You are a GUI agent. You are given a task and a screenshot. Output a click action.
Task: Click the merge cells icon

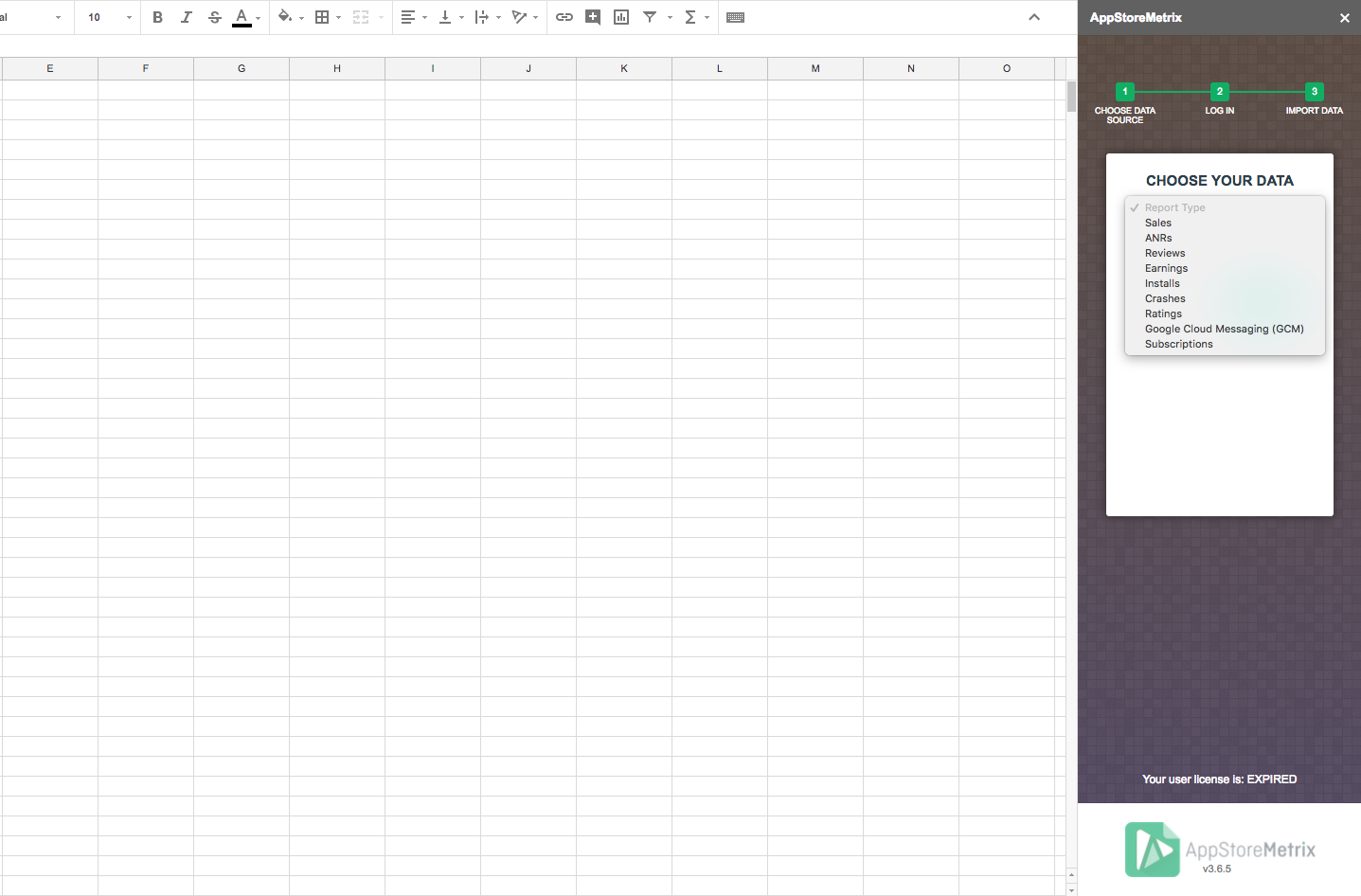[x=361, y=17]
